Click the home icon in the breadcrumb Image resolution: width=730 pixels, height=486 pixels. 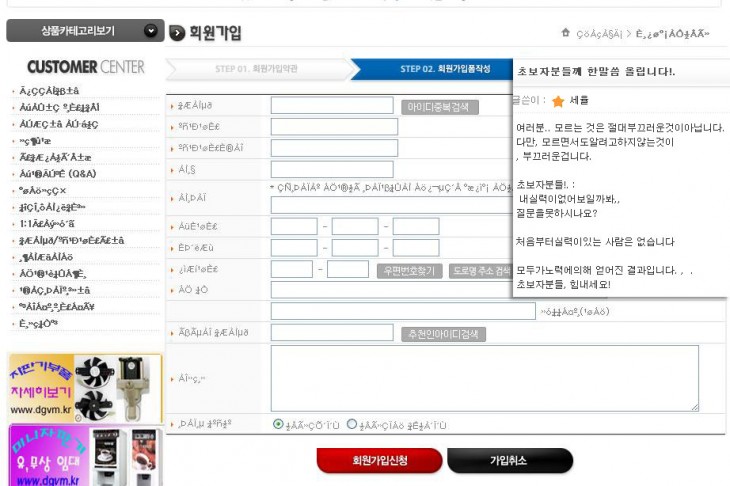[x=566, y=33]
